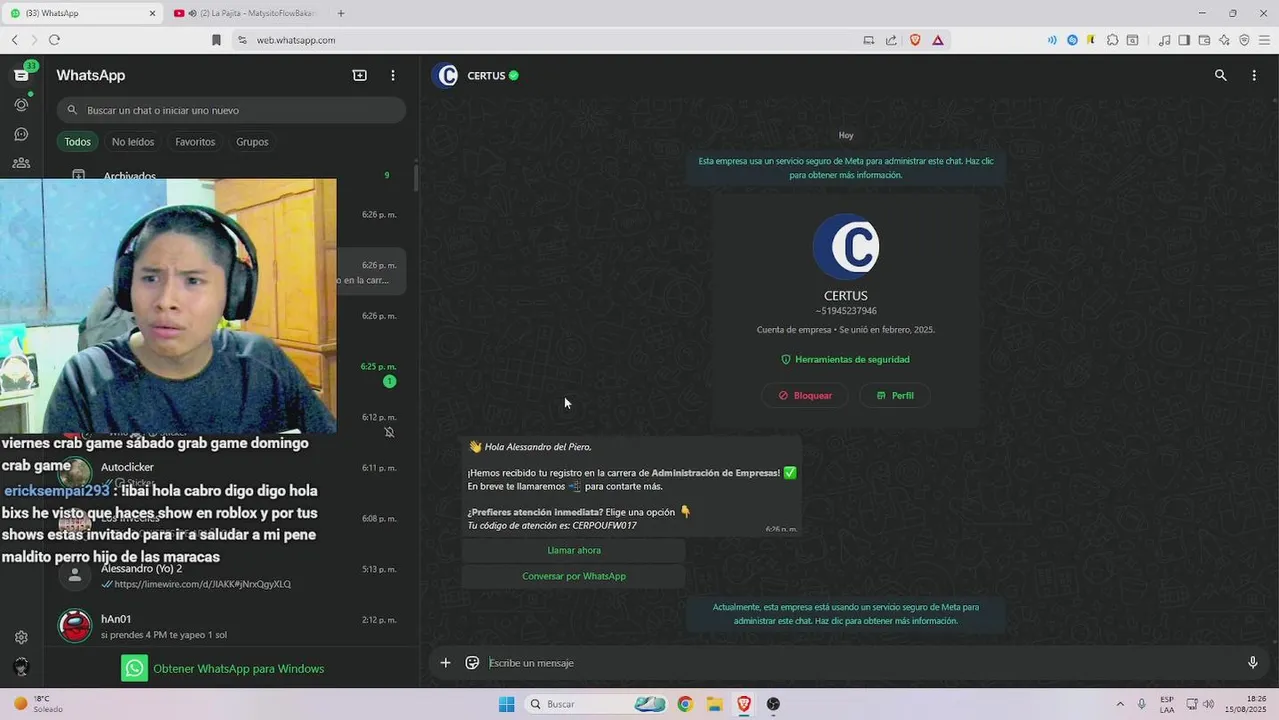This screenshot has width=1279, height=720.
Task: Click the top Meta secure service notice
Action: (x=846, y=168)
